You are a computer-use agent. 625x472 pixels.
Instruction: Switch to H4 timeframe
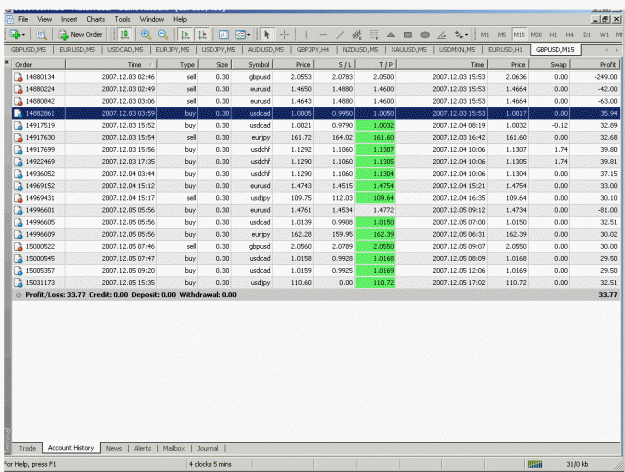point(570,35)
